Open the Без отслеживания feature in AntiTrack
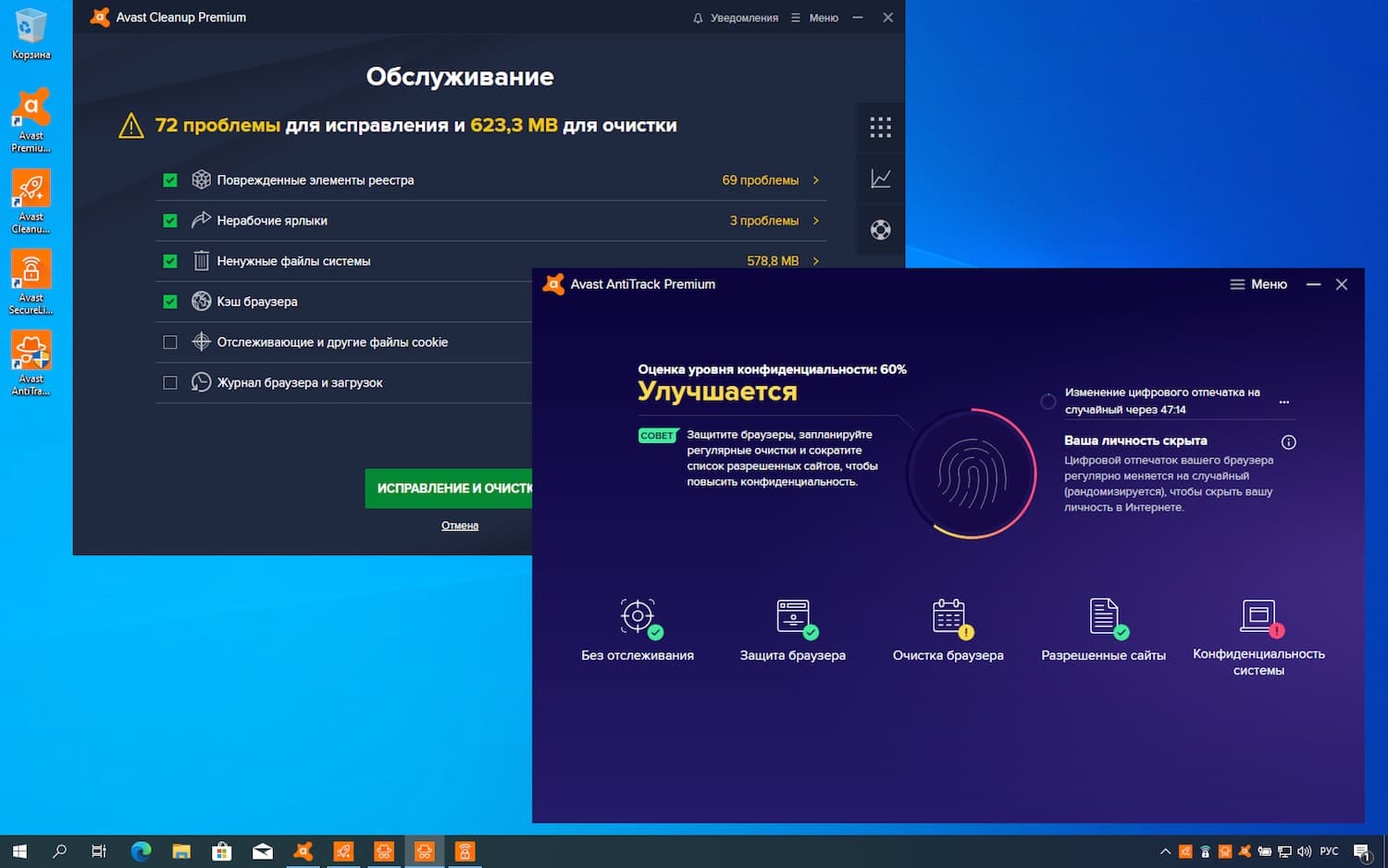 pos(638,629)
